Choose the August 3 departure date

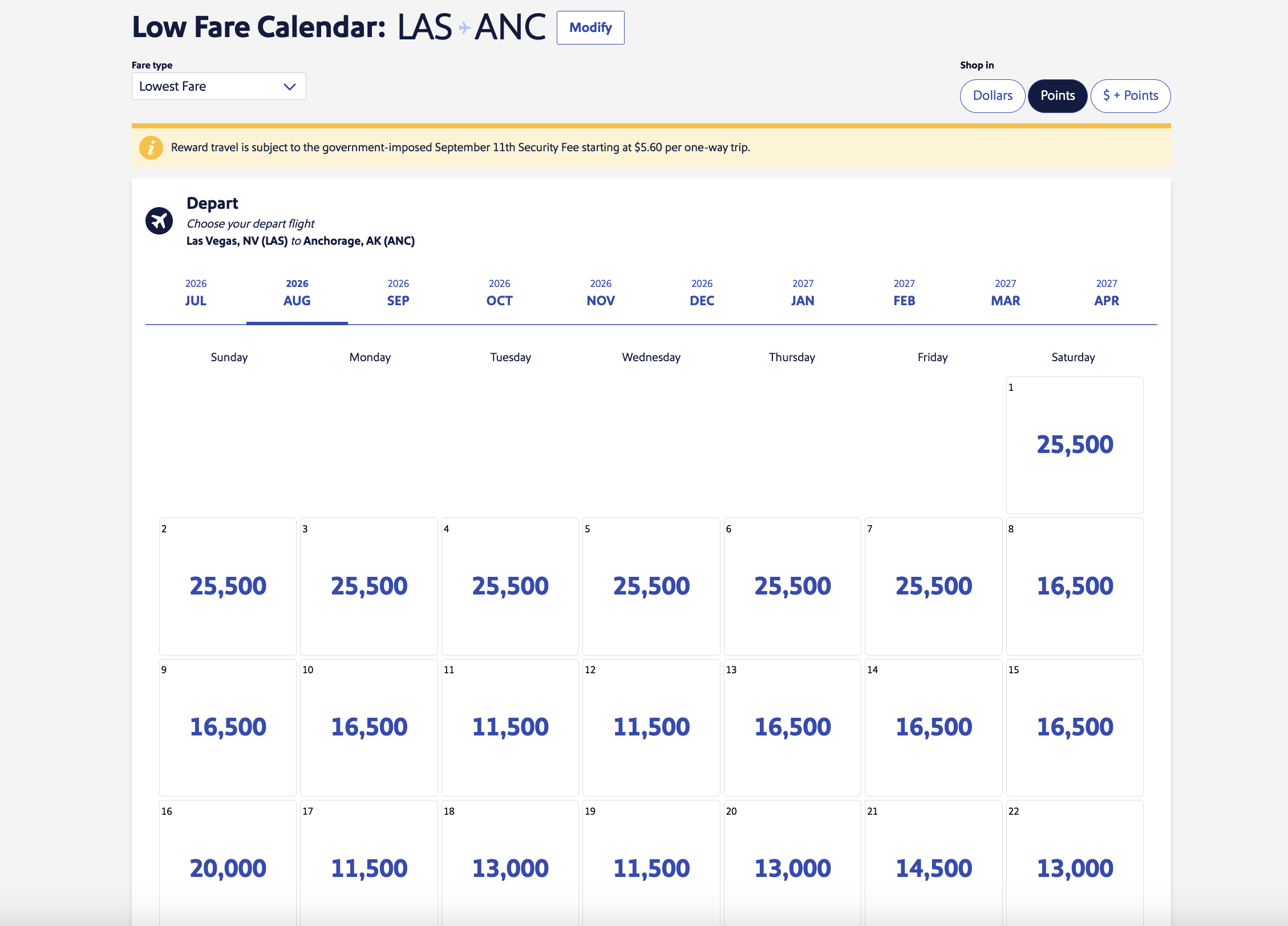369,587
